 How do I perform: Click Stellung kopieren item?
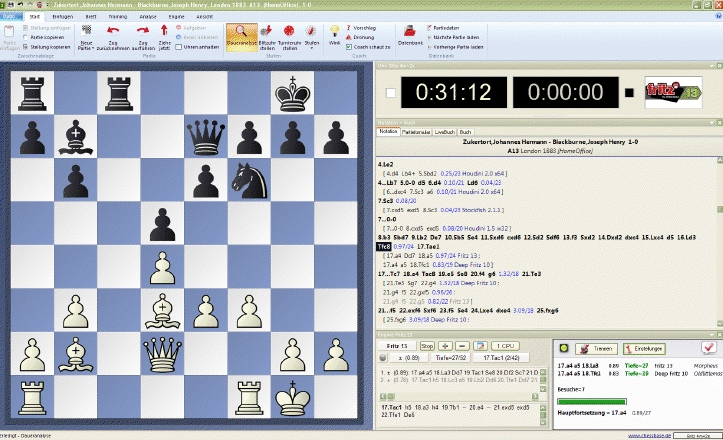(47, 47)
